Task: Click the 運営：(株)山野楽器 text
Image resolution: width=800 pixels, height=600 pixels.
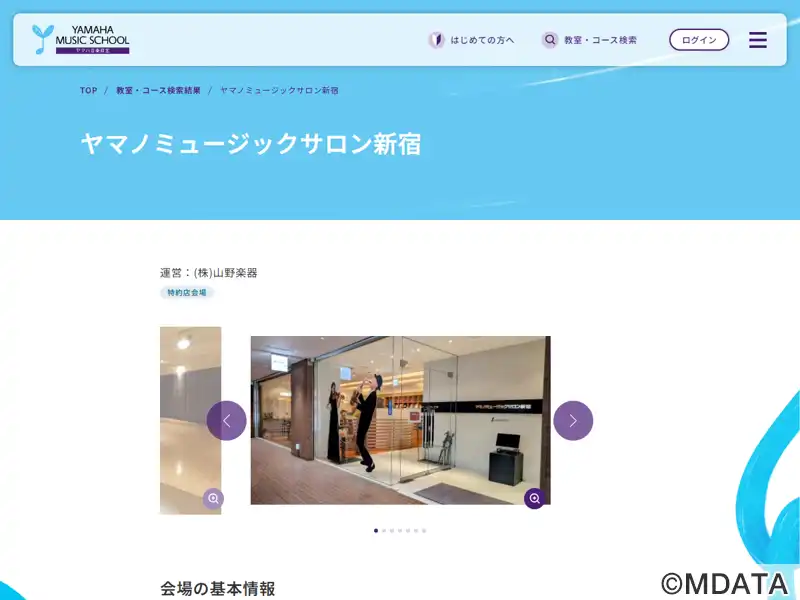Action: [x=209, y=273]
